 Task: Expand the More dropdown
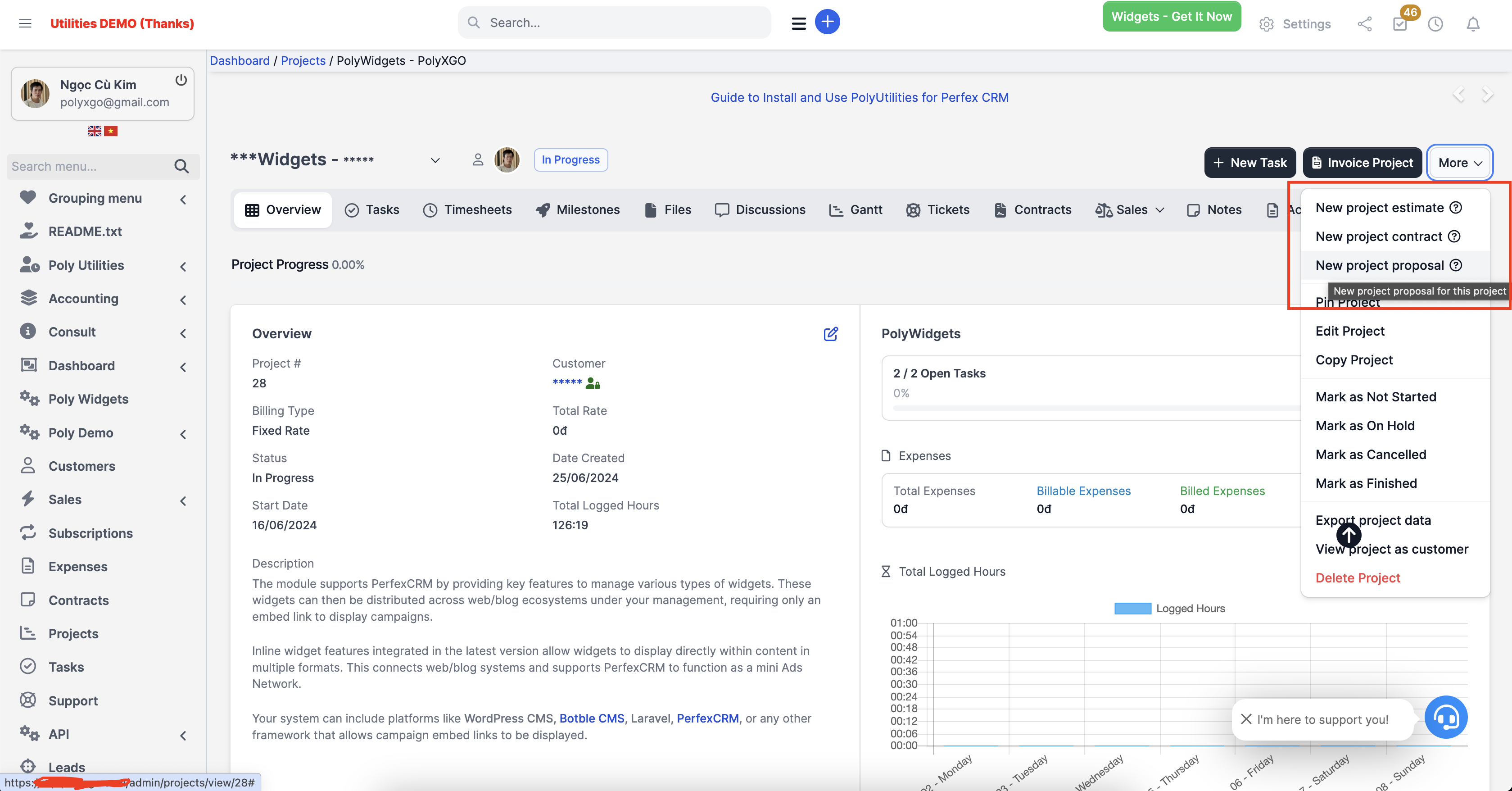pos(1460,163)
